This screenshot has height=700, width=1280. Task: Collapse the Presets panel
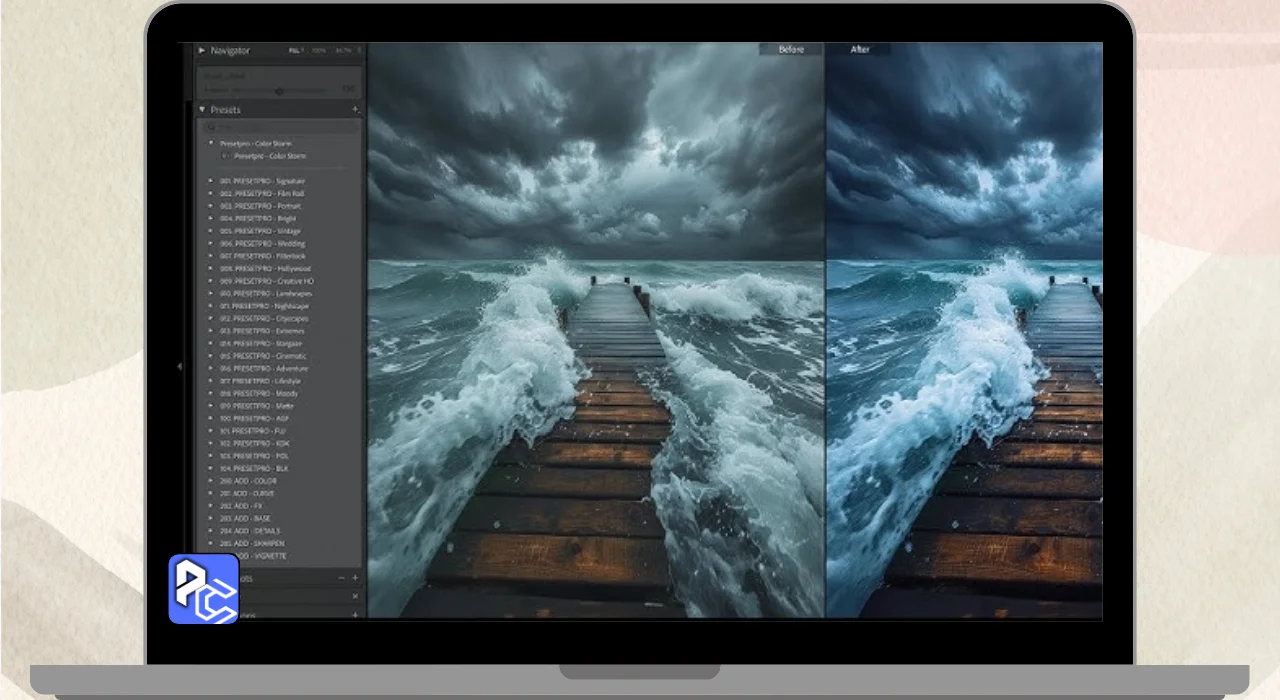tap(202, 110)
